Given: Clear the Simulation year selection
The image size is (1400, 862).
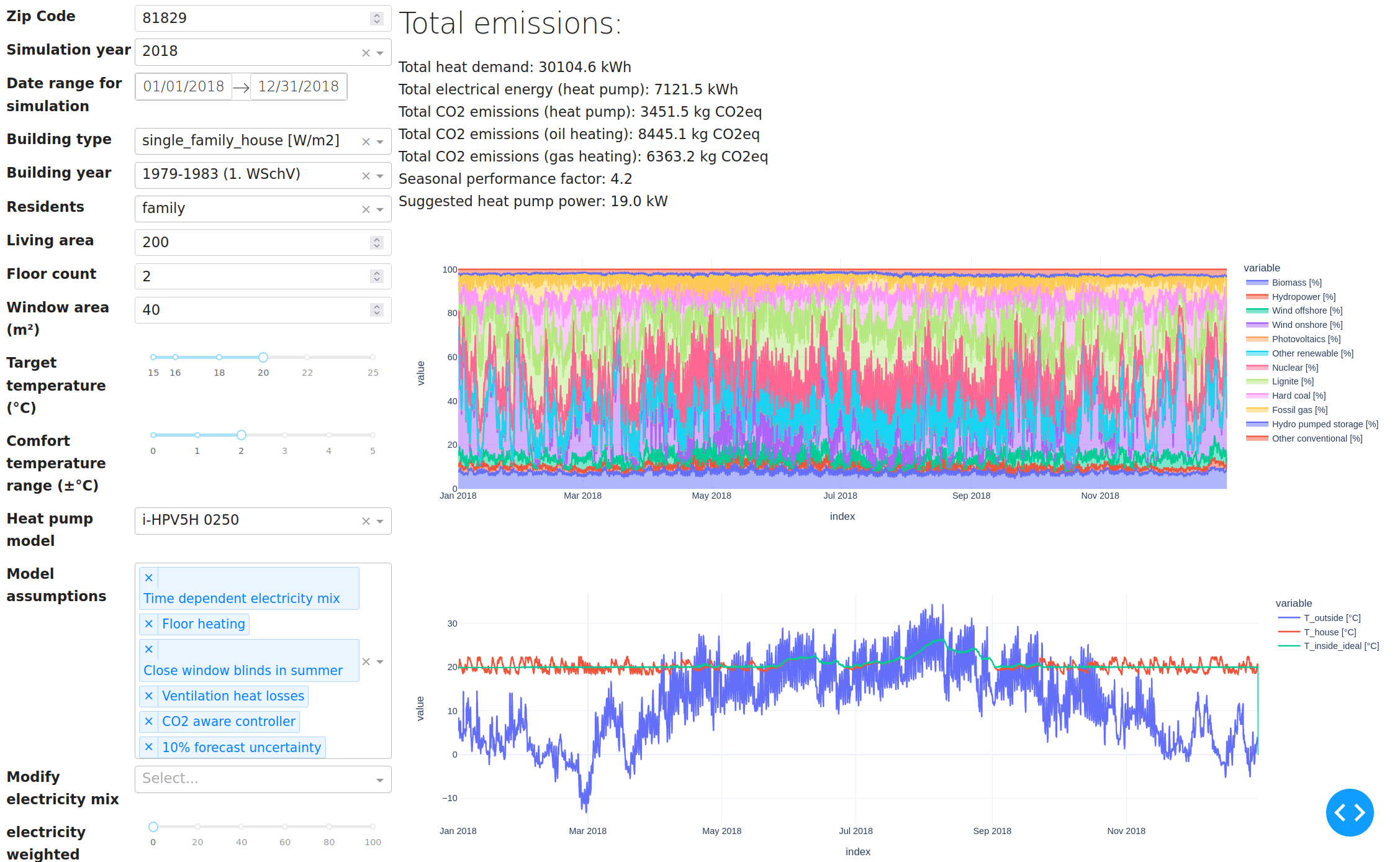Looking at the screenshot, I should pyautogui.click(x=366, y=53).
